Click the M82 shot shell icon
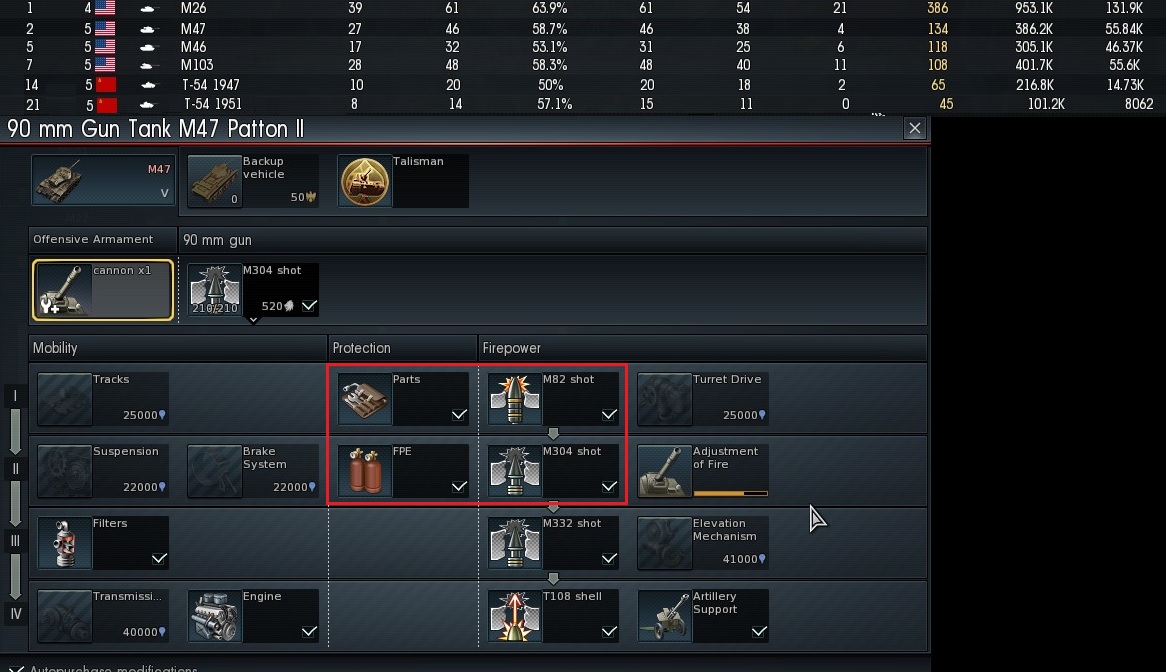Screen dimensions: 1166x672 pos(515,399)
